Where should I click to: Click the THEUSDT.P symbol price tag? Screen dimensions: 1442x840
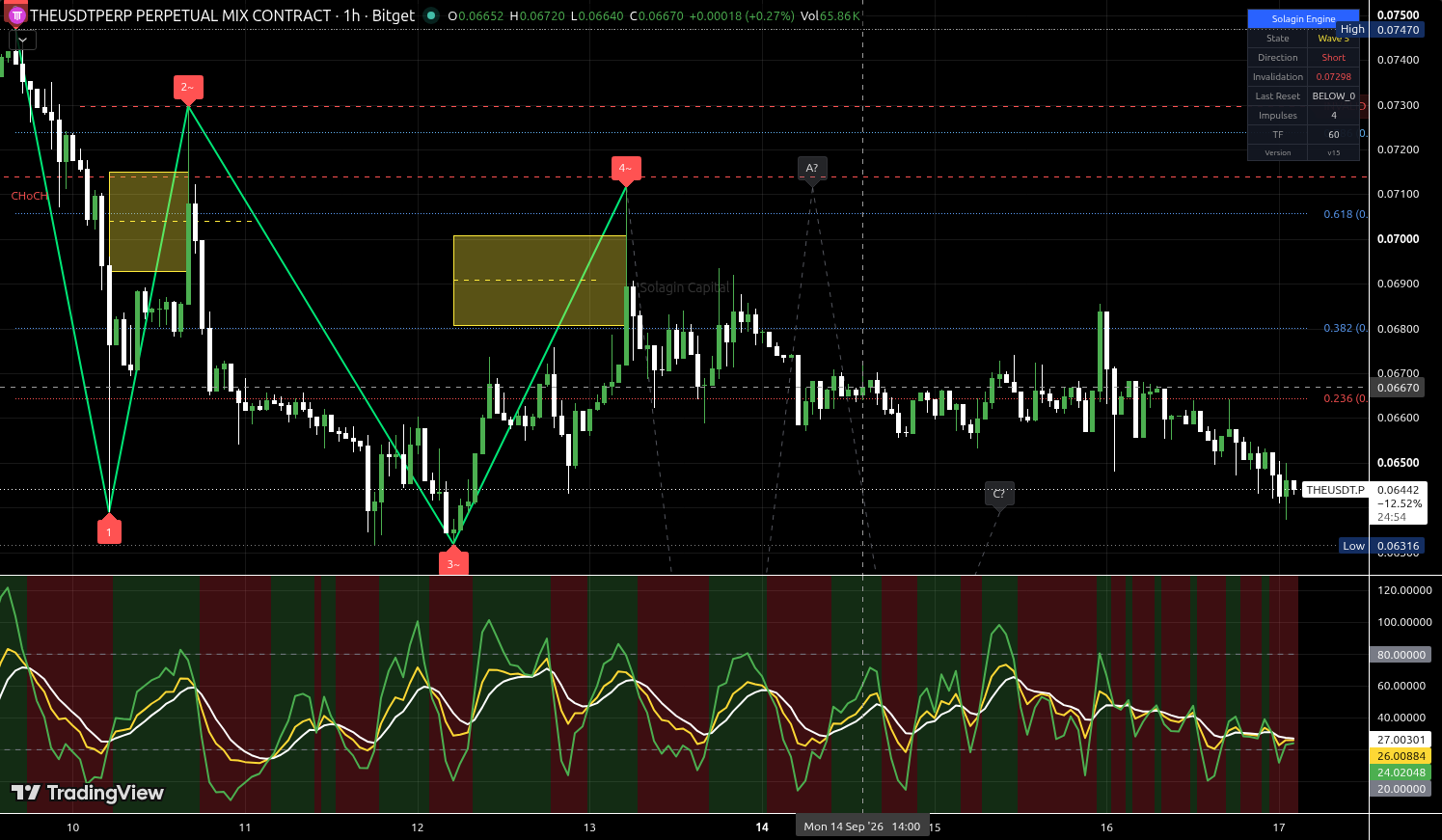tap(1335, 490)
